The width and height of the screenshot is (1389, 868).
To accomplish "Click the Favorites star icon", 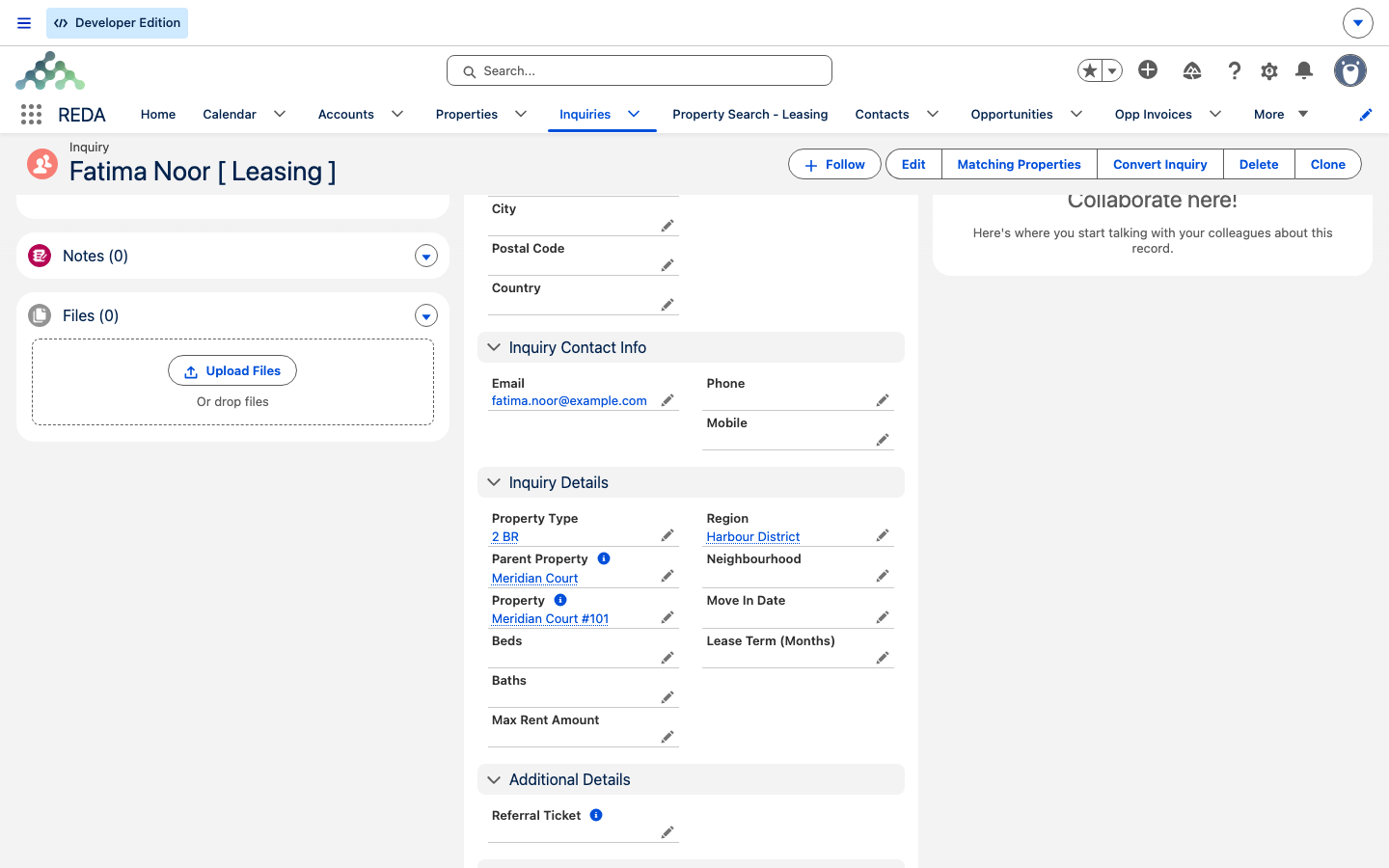I will click(x=1090, y=70).
